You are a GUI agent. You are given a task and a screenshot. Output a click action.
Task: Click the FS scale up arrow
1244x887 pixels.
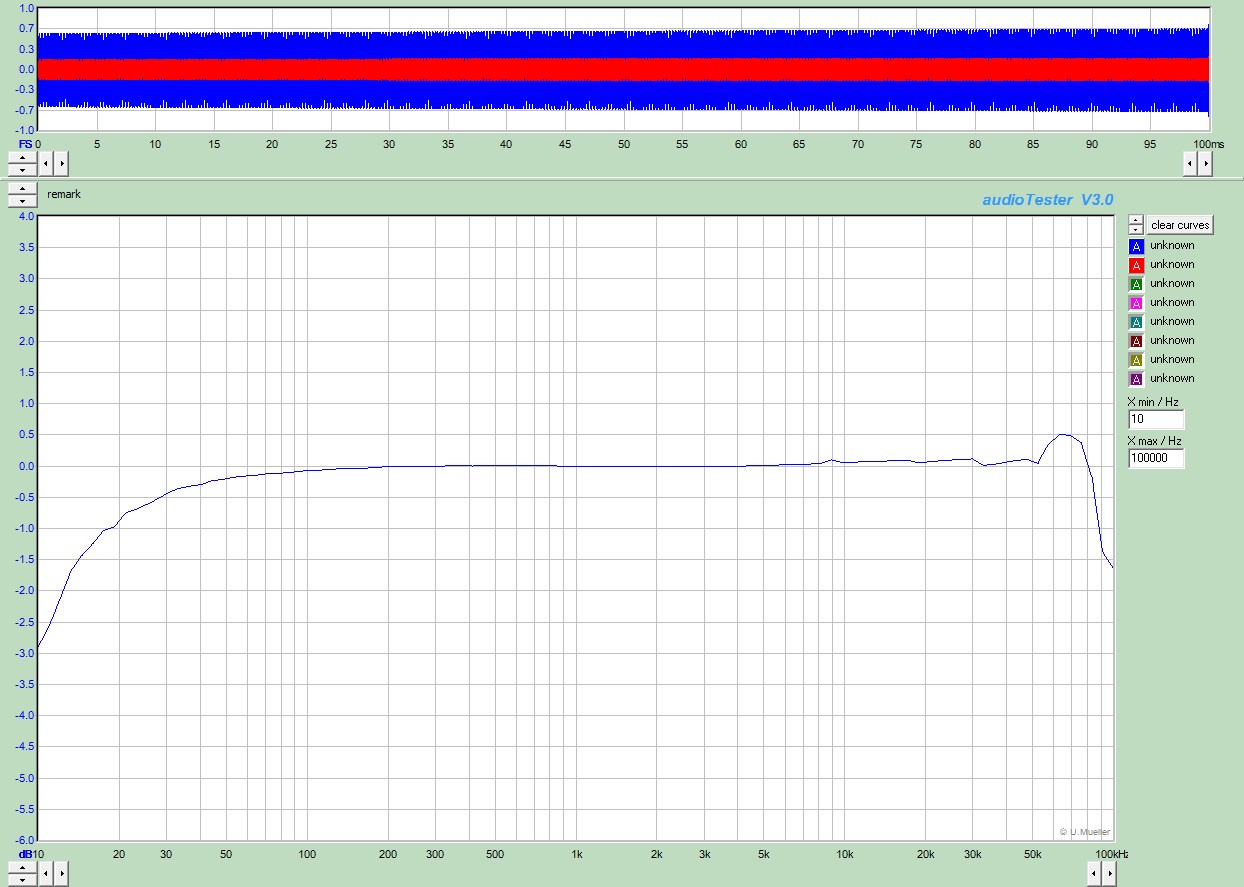[22, 157]
